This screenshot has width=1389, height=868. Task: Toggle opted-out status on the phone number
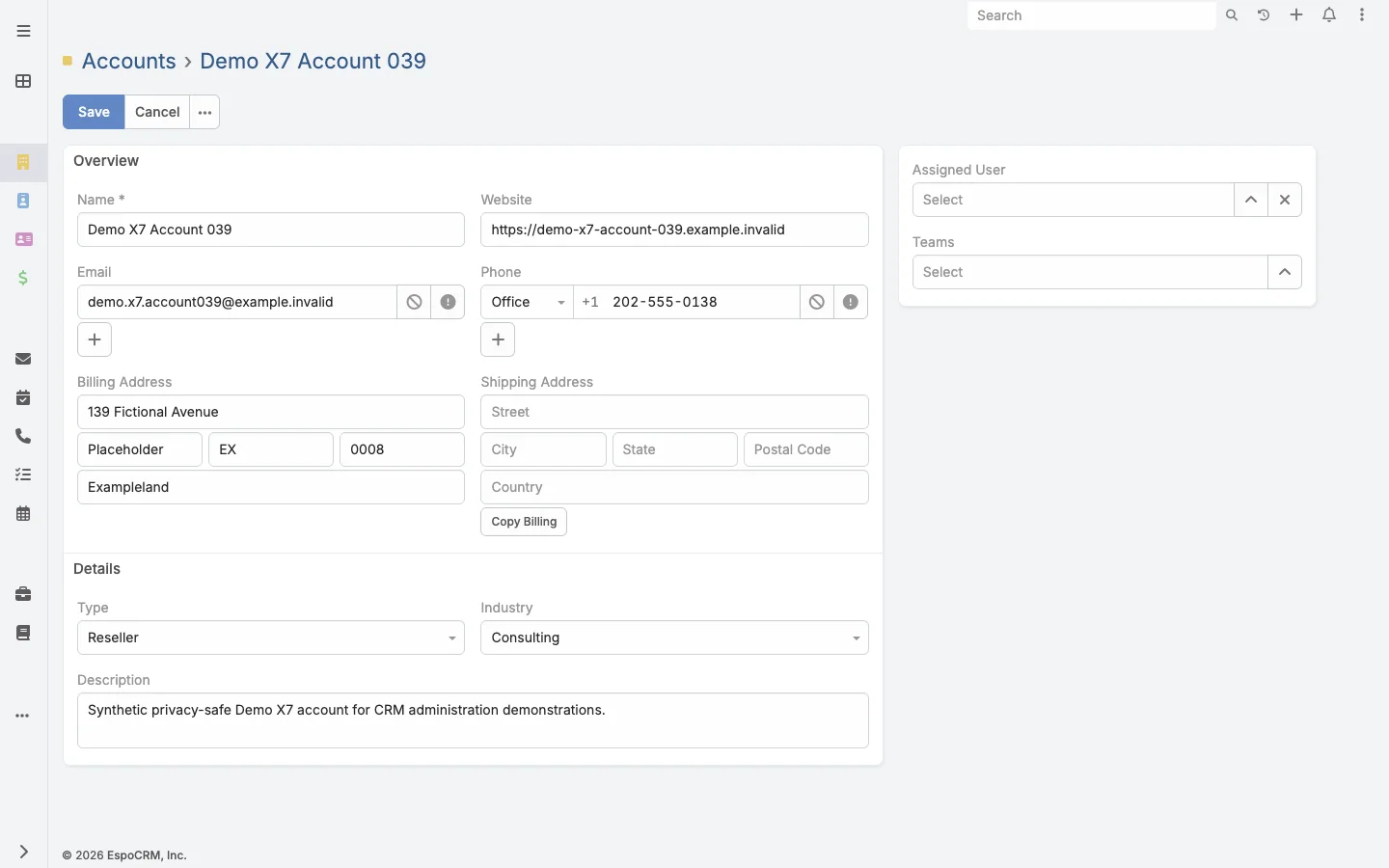(x=817, y=302)
